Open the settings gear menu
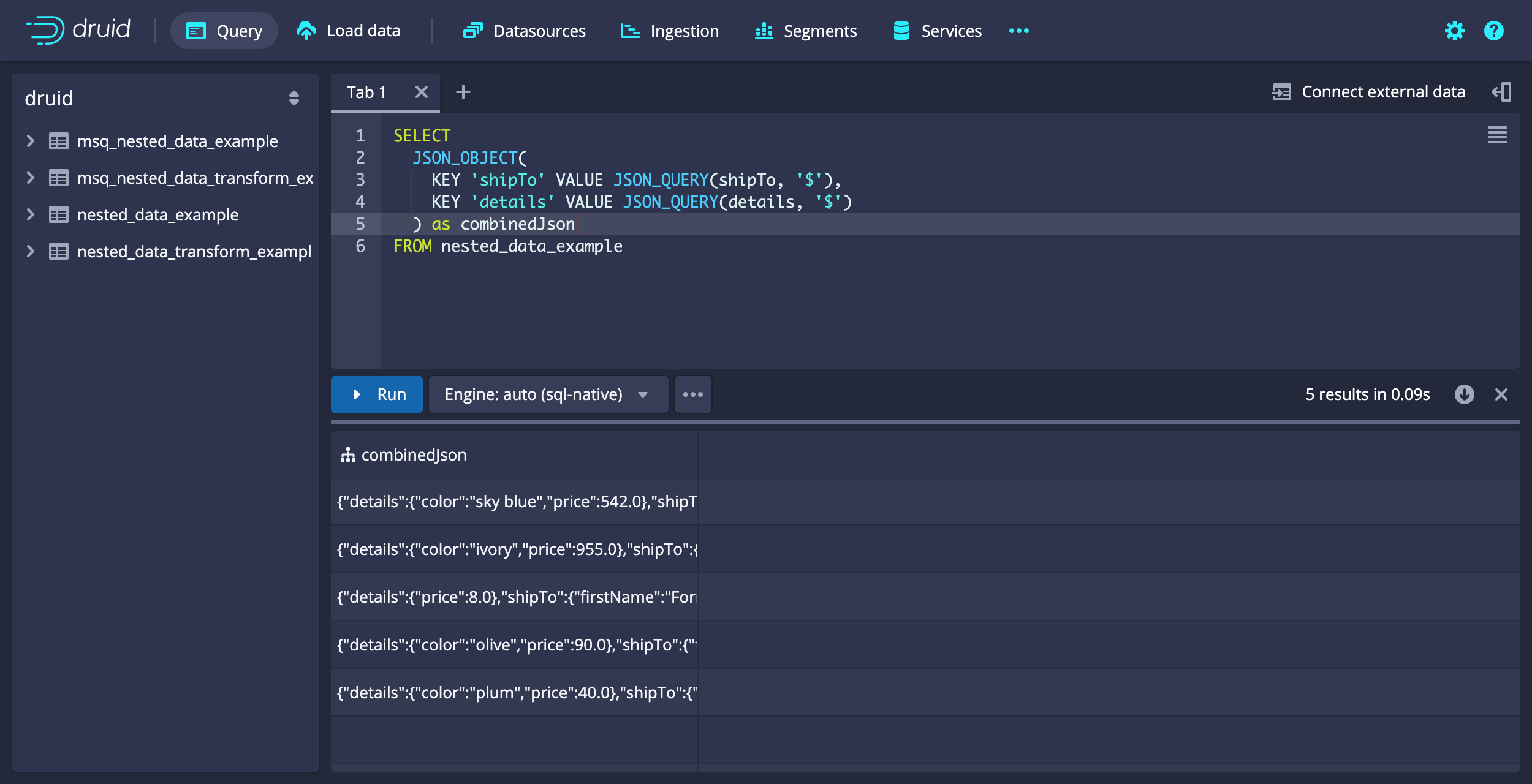The image size is (1532, 784). click(x=1454, y=31)
